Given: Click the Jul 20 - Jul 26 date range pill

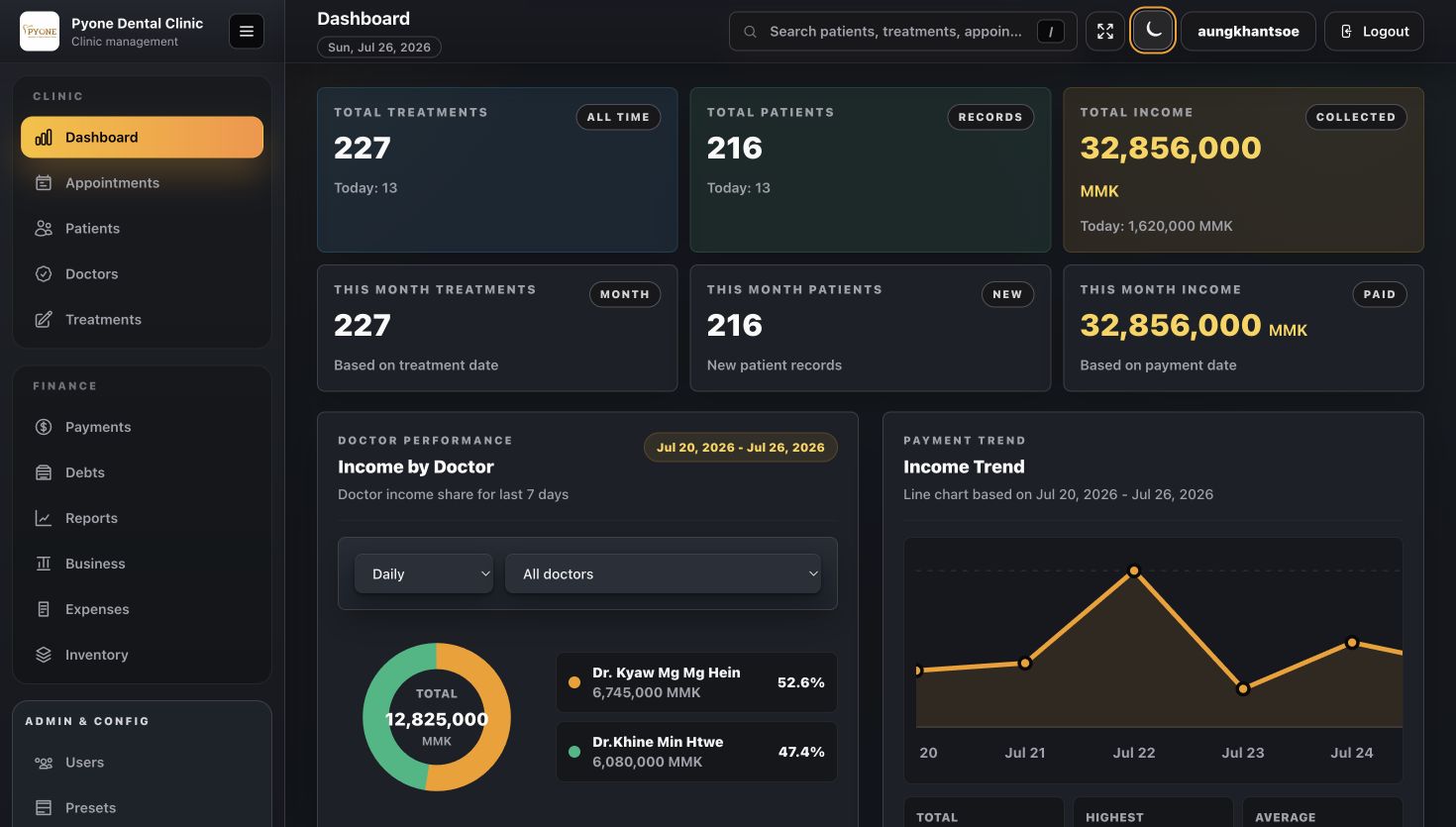Looking at the screenshot, I should click(741, 448).
